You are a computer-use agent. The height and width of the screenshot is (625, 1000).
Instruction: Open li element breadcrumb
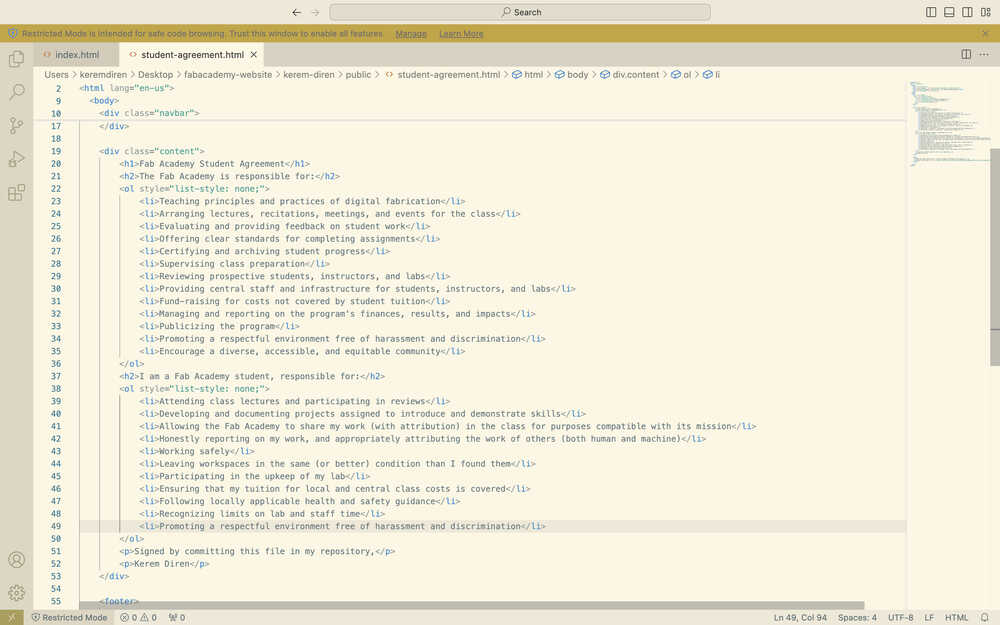pos(712,75)
